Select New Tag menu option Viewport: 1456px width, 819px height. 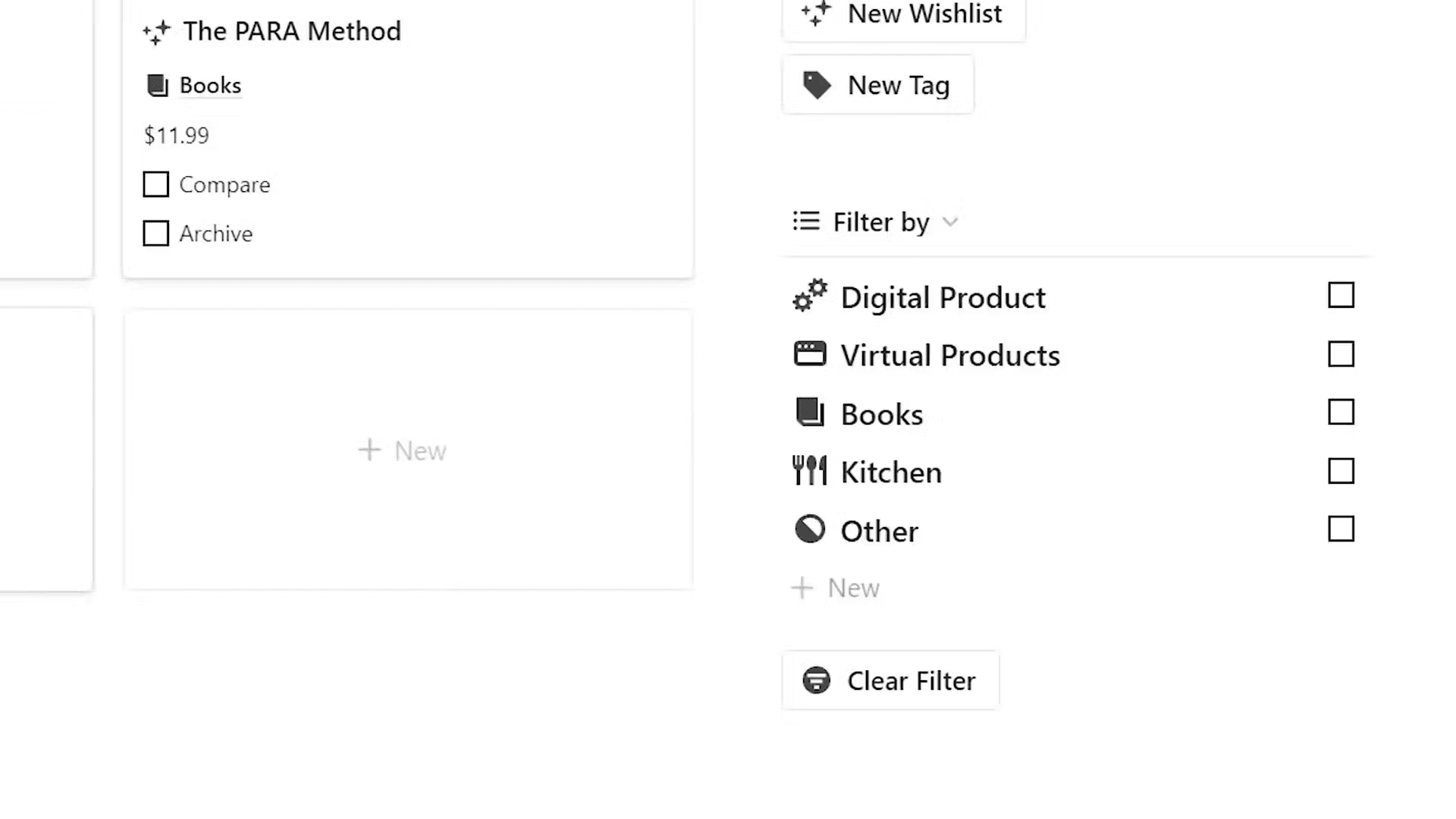click(x=877, y=85)
